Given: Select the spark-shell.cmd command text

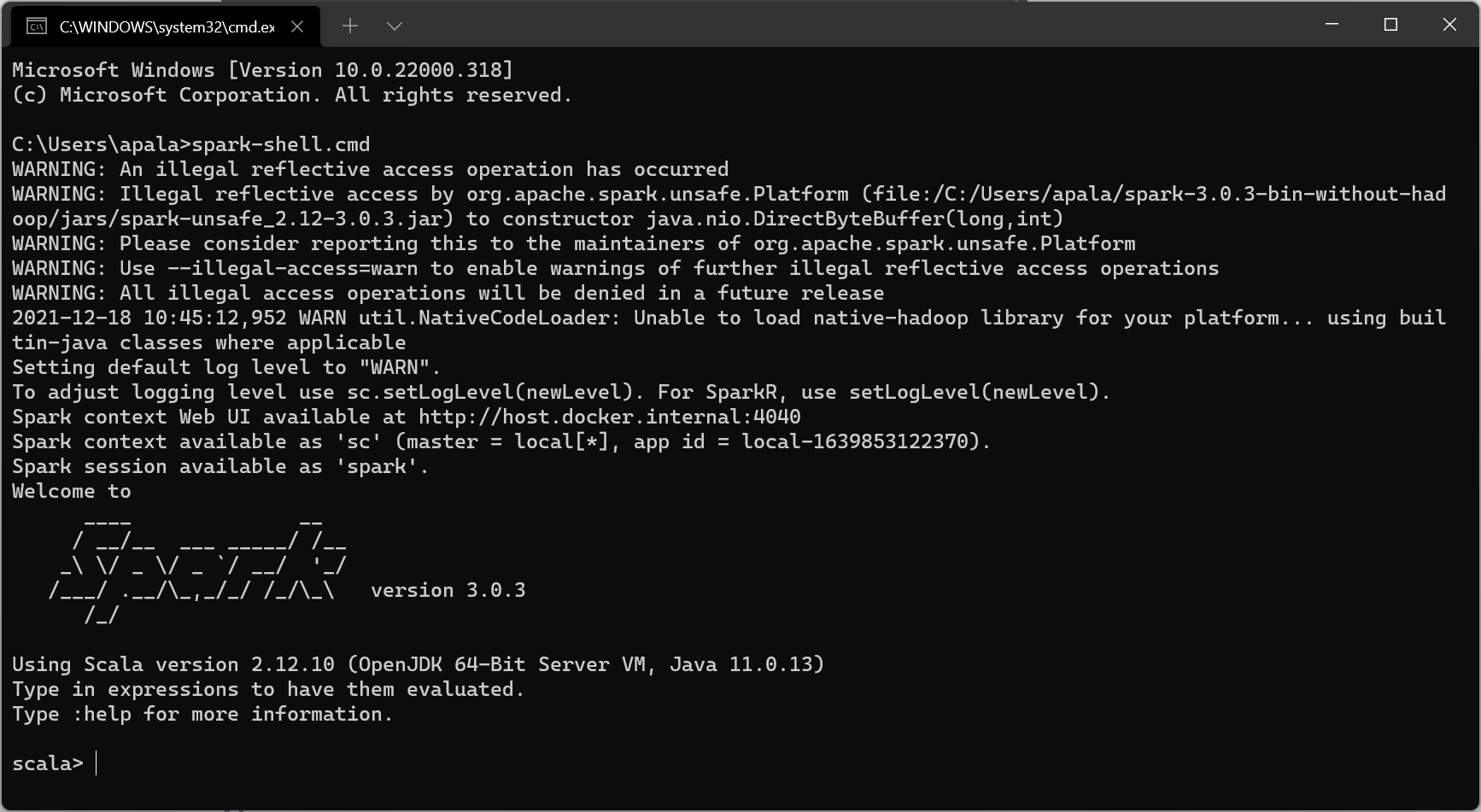Looking at the screenshot, I should point(281,143).
